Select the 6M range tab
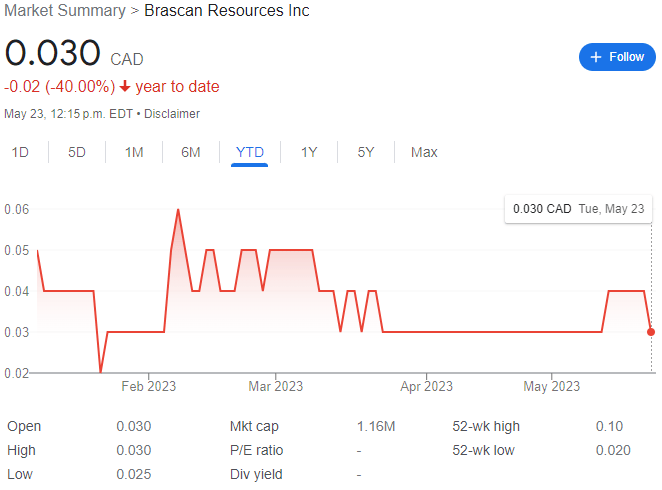The image size is (662, 490). 191,152
